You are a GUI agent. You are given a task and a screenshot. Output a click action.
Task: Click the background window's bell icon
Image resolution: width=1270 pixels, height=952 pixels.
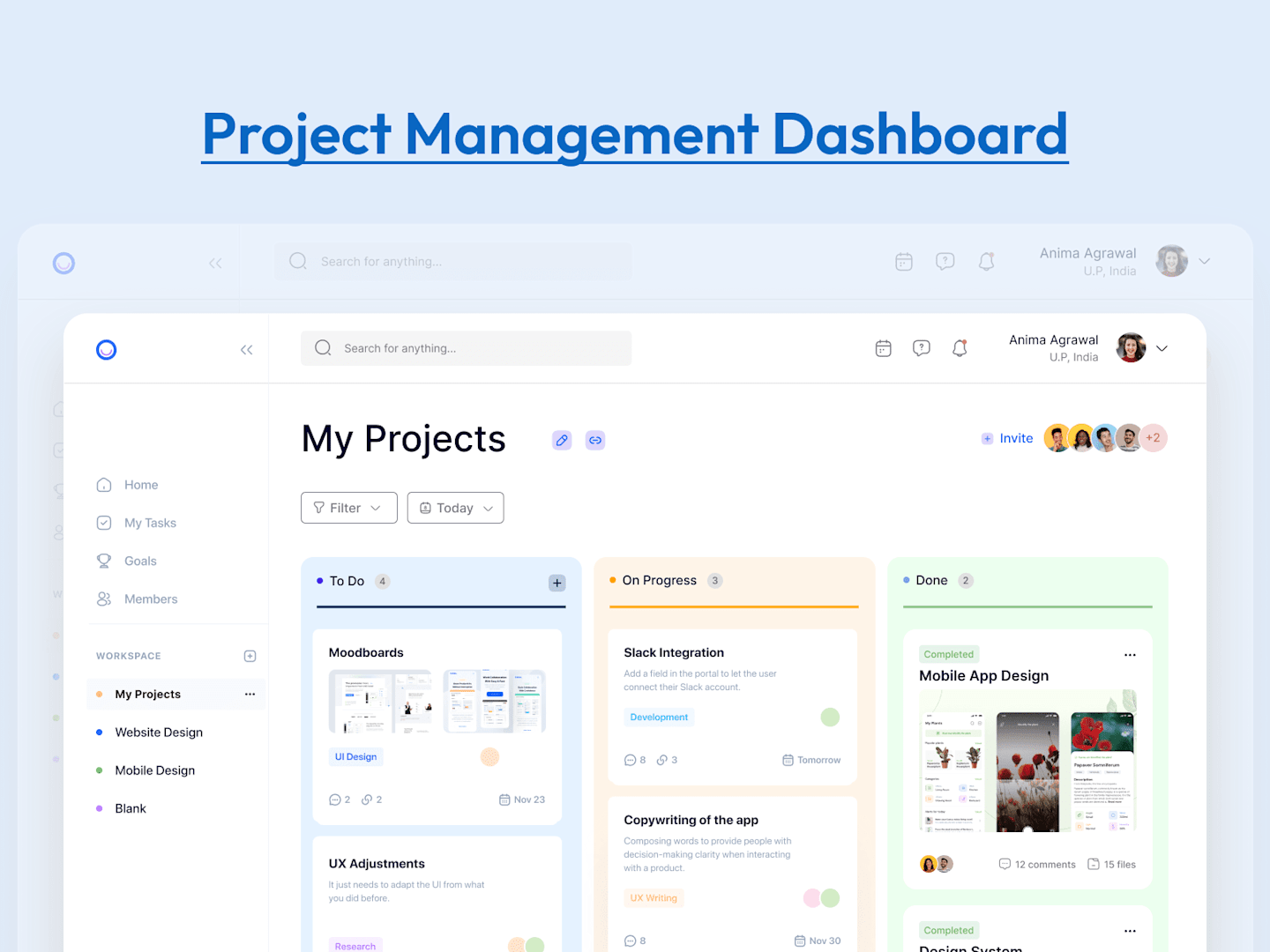point(986,262)
